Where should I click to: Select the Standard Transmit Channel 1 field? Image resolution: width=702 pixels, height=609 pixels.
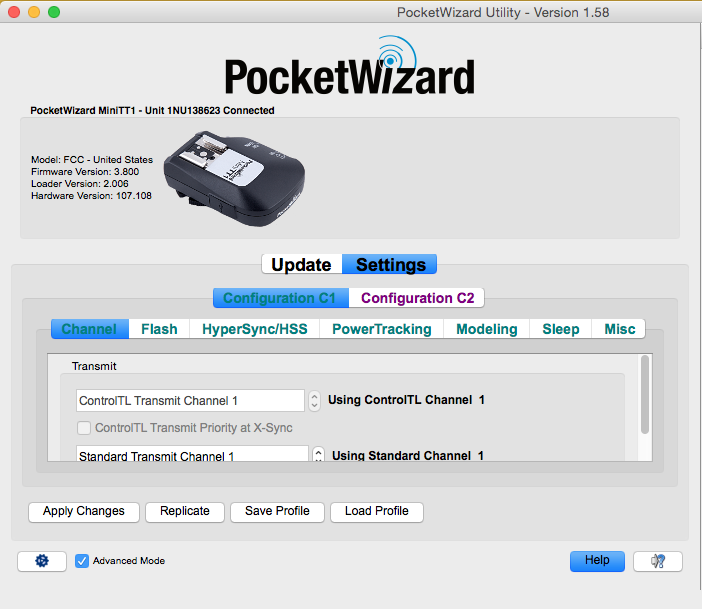[x=193, y=453]
